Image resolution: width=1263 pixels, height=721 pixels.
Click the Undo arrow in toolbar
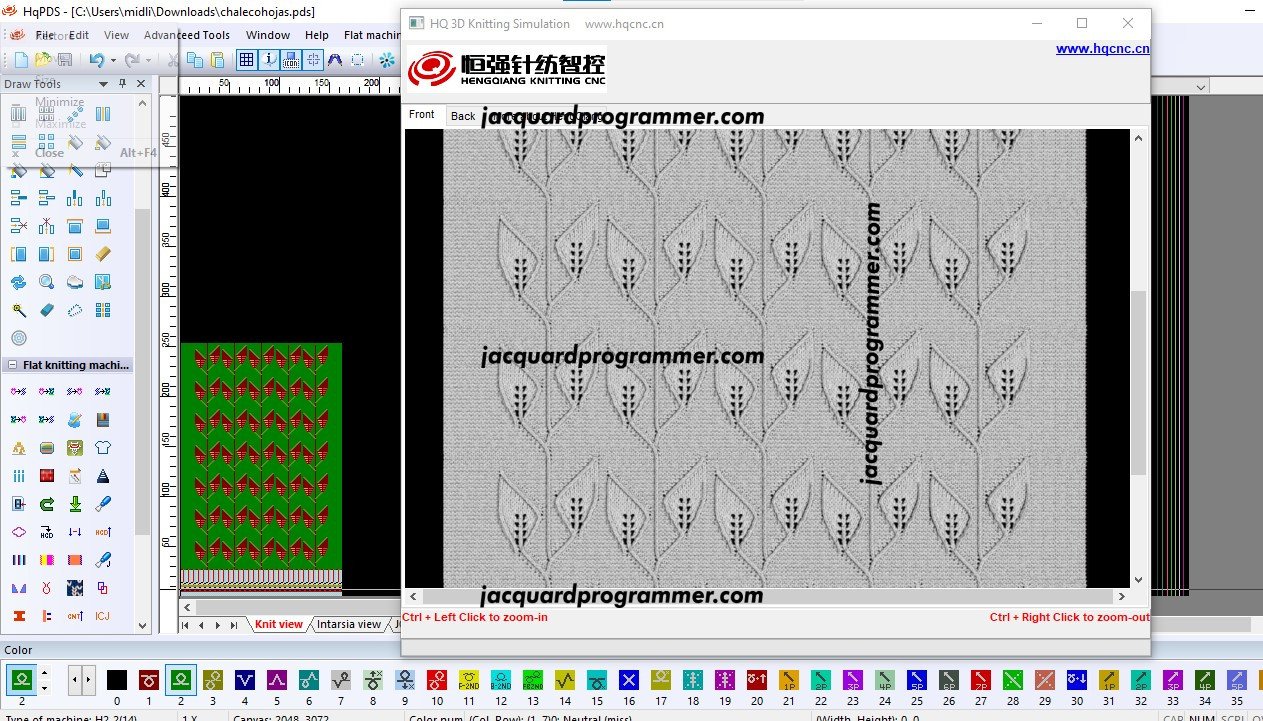pos(96,61)
